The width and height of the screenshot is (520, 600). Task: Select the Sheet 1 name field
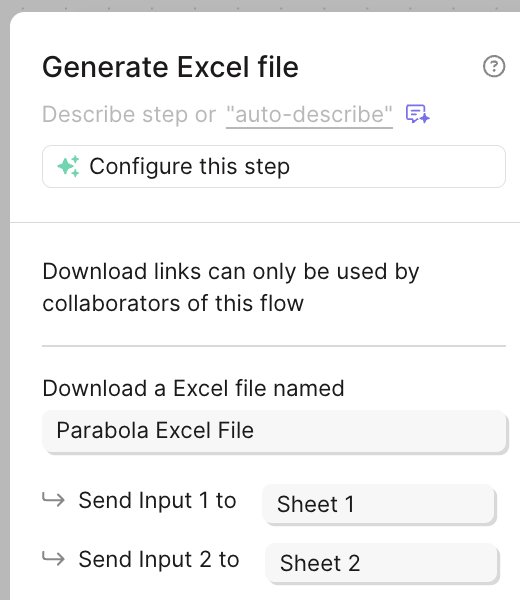[379, 504]
